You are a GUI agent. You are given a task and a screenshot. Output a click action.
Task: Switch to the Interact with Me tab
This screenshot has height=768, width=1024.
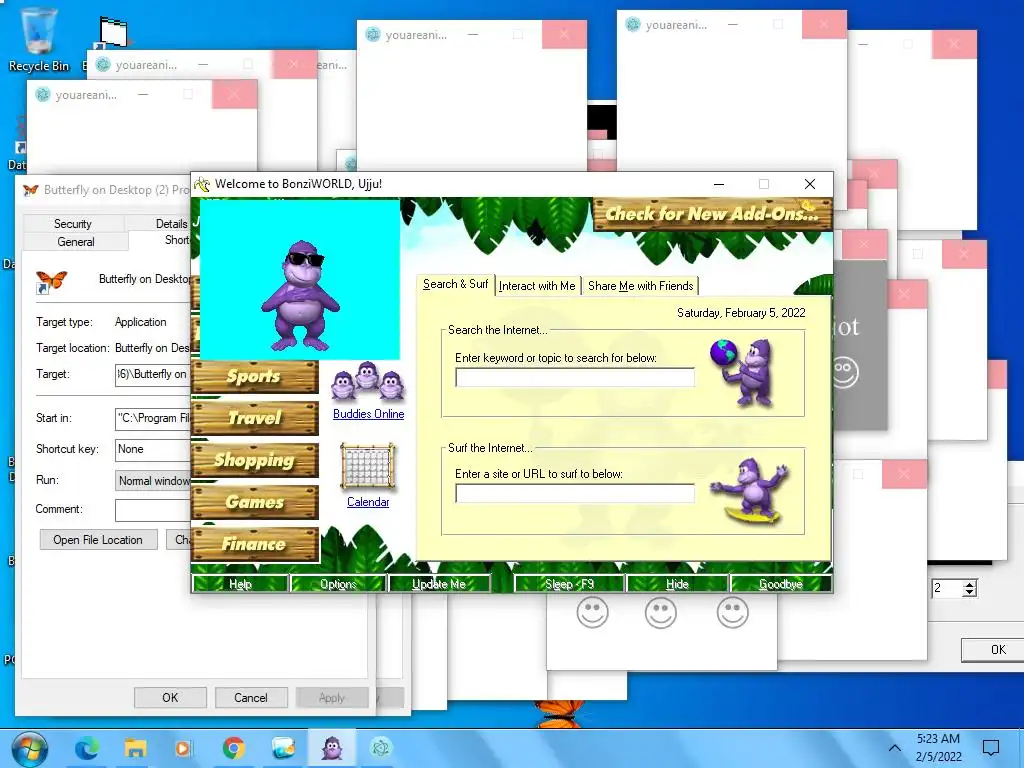(x=537, y=286)
